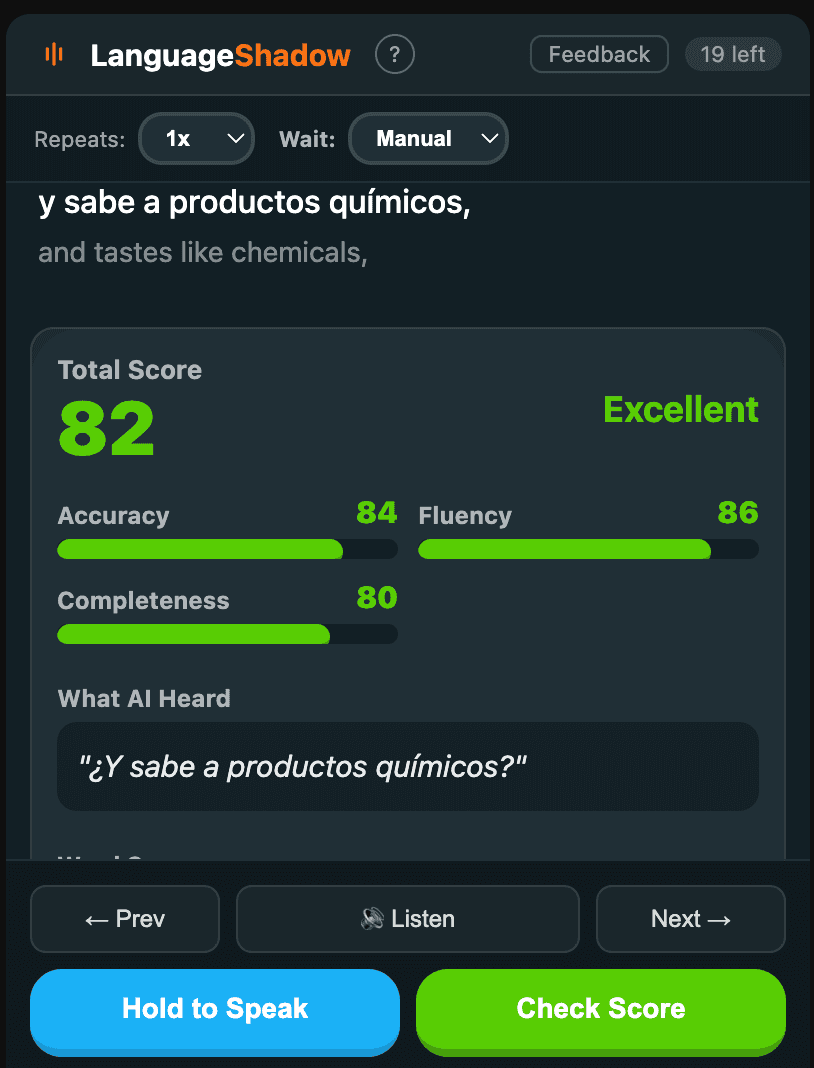814x1068 pixels.
Task: Go to the previous phrase with Prev
Action: click(x=124, y=918)
